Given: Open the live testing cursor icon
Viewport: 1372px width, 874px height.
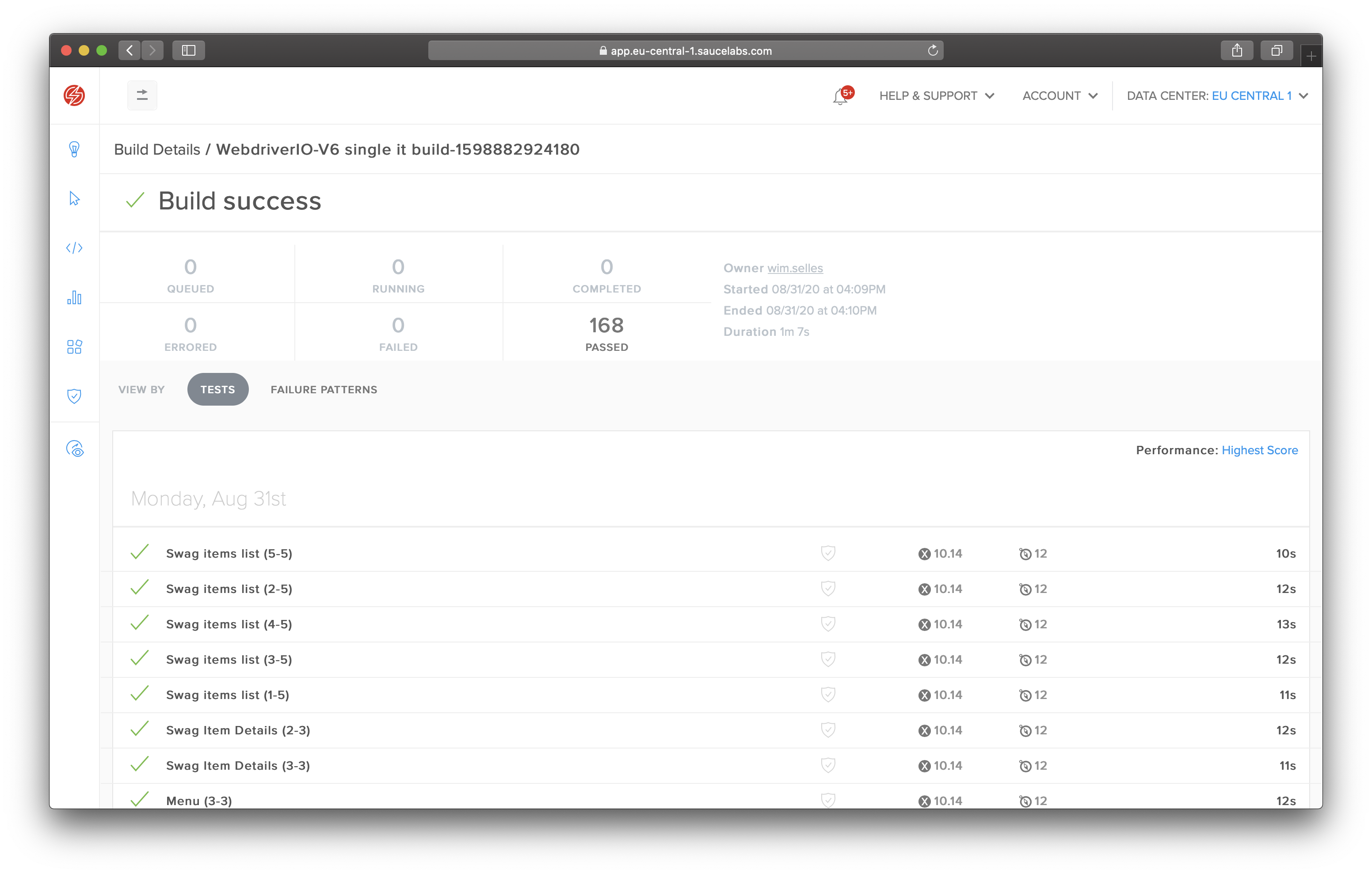Looking at the screenshot, I should (x=74, y=198).
